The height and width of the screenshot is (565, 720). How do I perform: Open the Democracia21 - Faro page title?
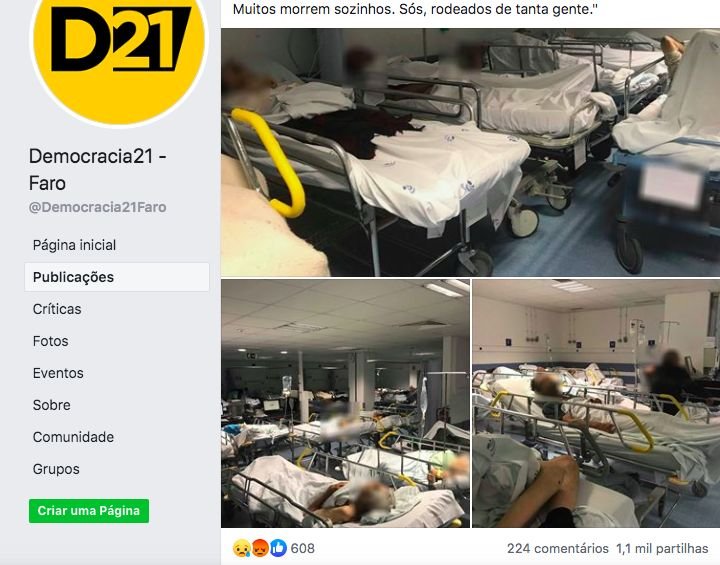pos(97,170)
